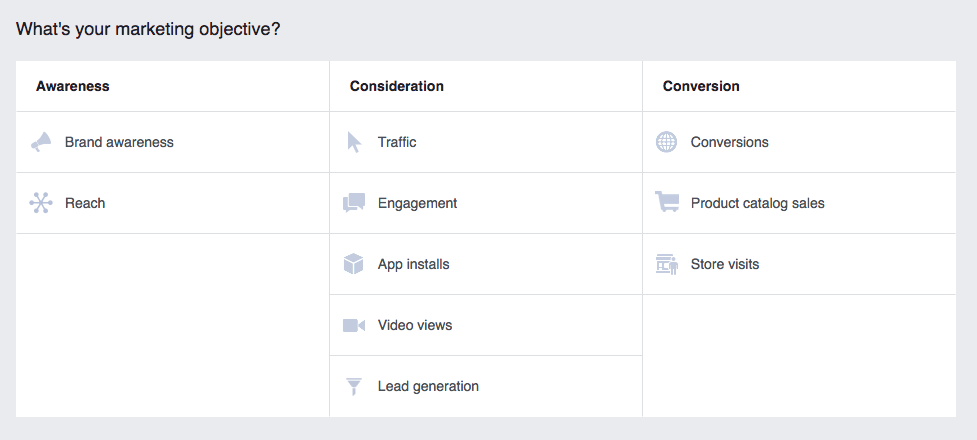Select the Engagement objective text
Screen dimensions: 977x440
coord(417,203)
